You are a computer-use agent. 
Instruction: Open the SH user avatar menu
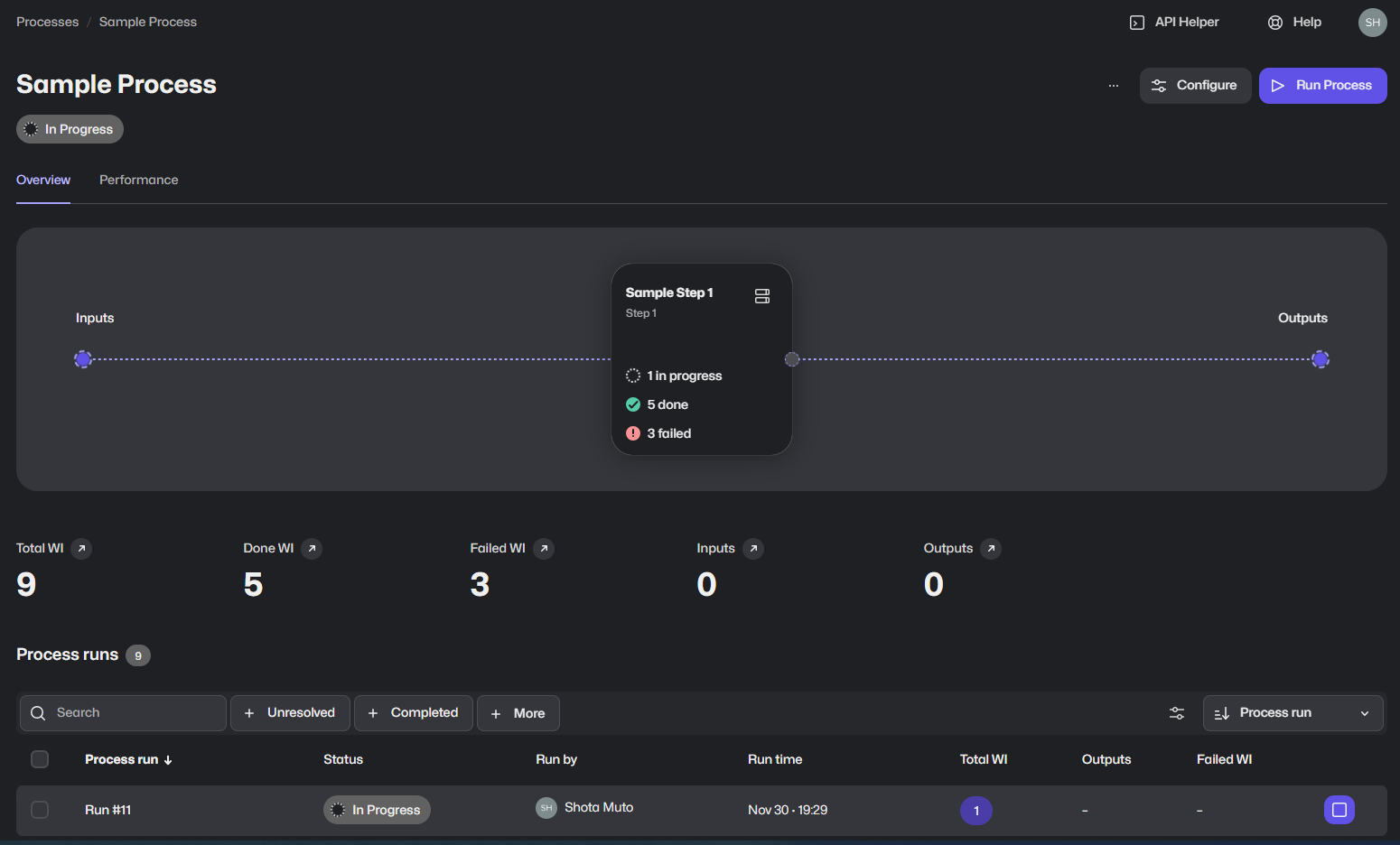coord(1372,23)
